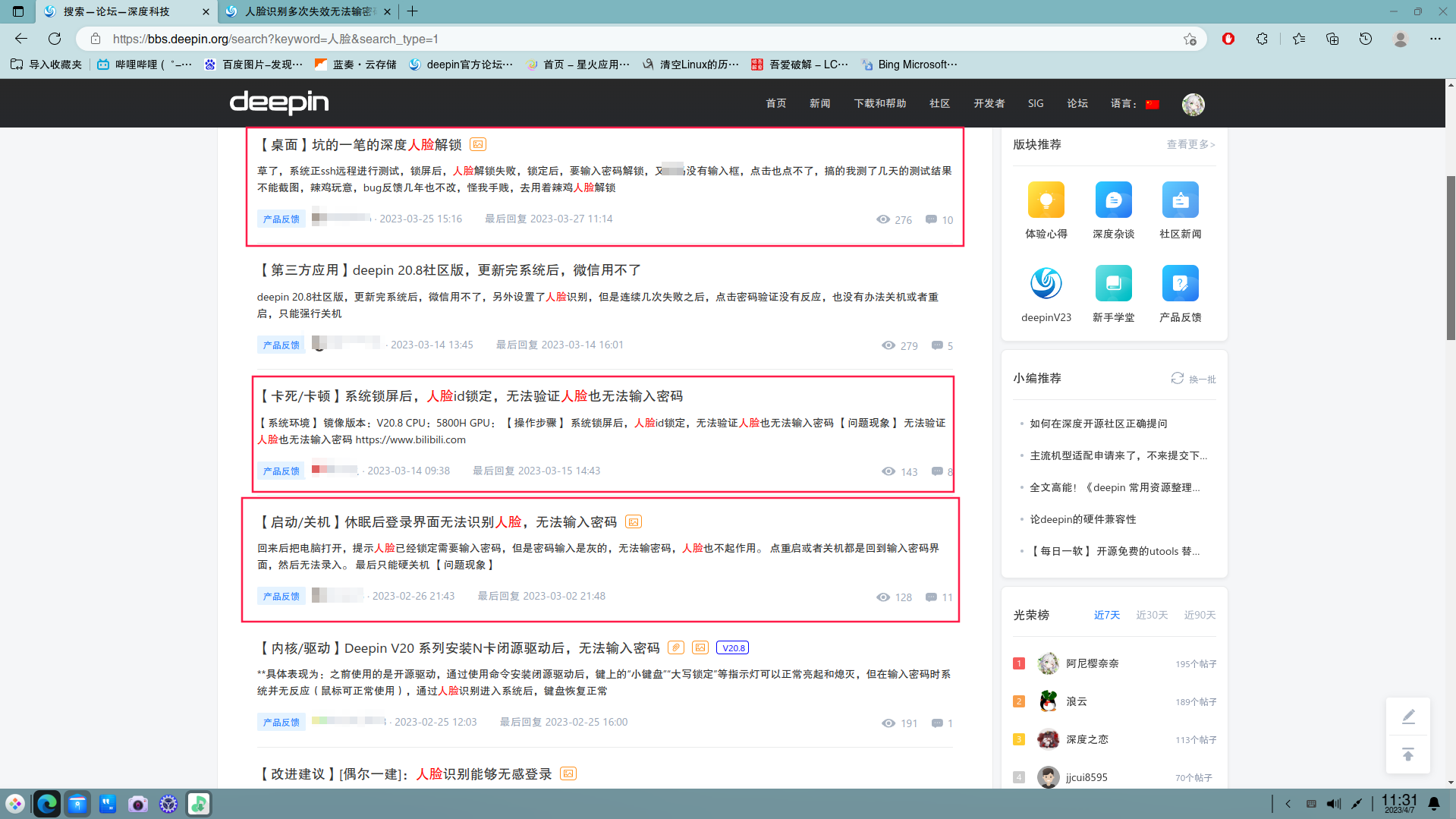Click the 换一批 refresh icon beside 小编推荐

[1177, 378]
